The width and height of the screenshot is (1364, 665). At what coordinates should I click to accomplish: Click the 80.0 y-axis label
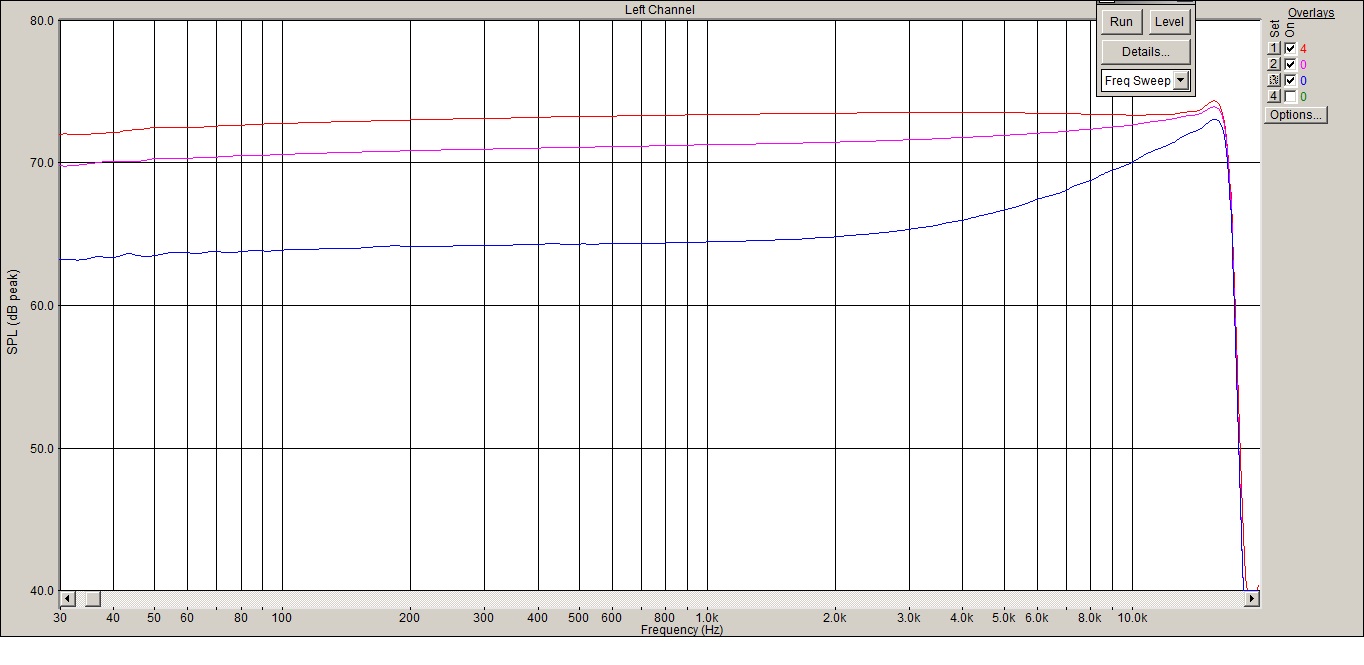(41, 20)
